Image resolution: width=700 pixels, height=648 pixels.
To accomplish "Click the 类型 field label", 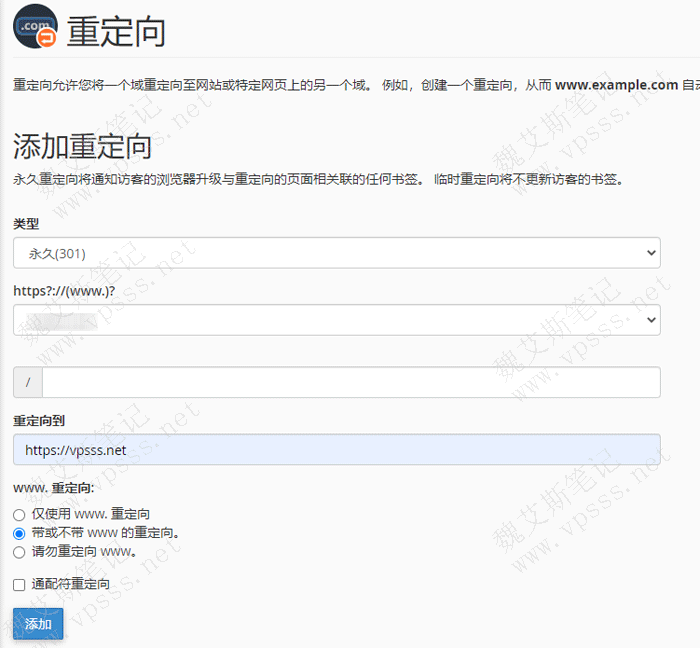I will pyautogui.click(x=26, y=223).
